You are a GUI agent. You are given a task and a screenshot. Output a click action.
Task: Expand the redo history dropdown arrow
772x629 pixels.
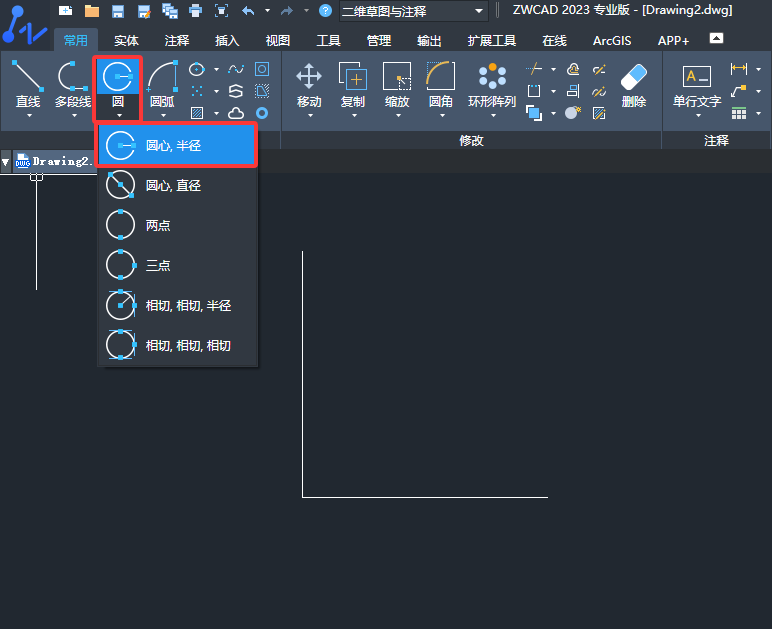[306, 11]
